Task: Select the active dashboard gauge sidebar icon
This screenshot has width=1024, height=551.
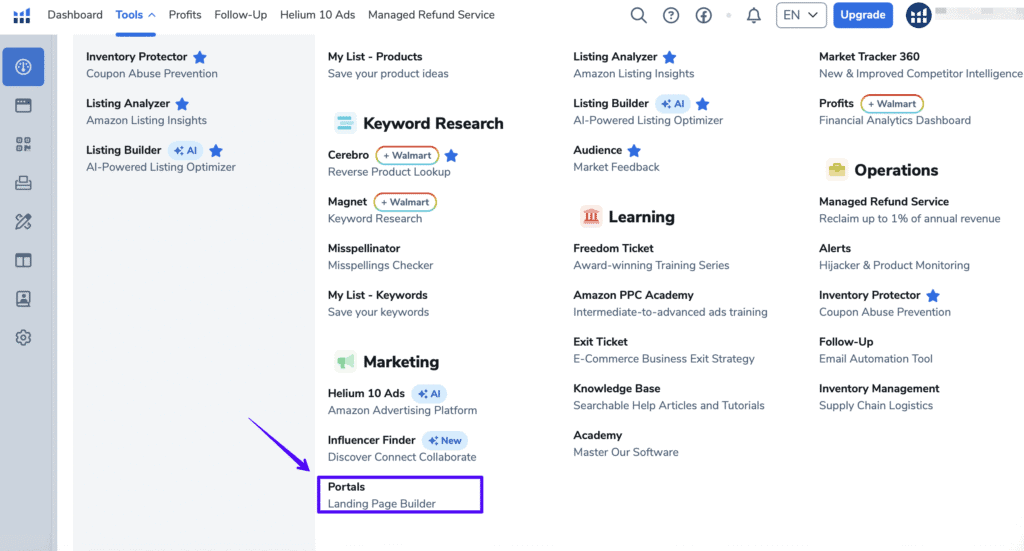Action: 23,67
